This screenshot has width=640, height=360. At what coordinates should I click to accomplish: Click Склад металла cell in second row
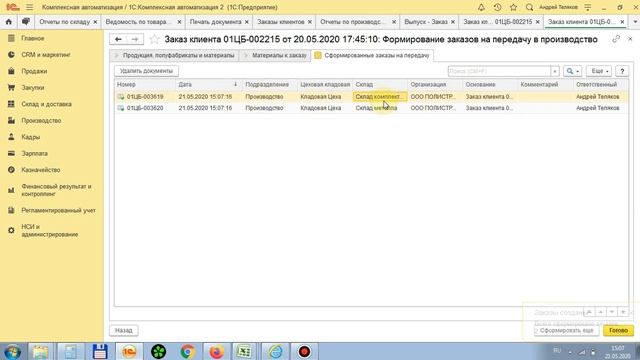pyautogui.click(x=380, y=108)
